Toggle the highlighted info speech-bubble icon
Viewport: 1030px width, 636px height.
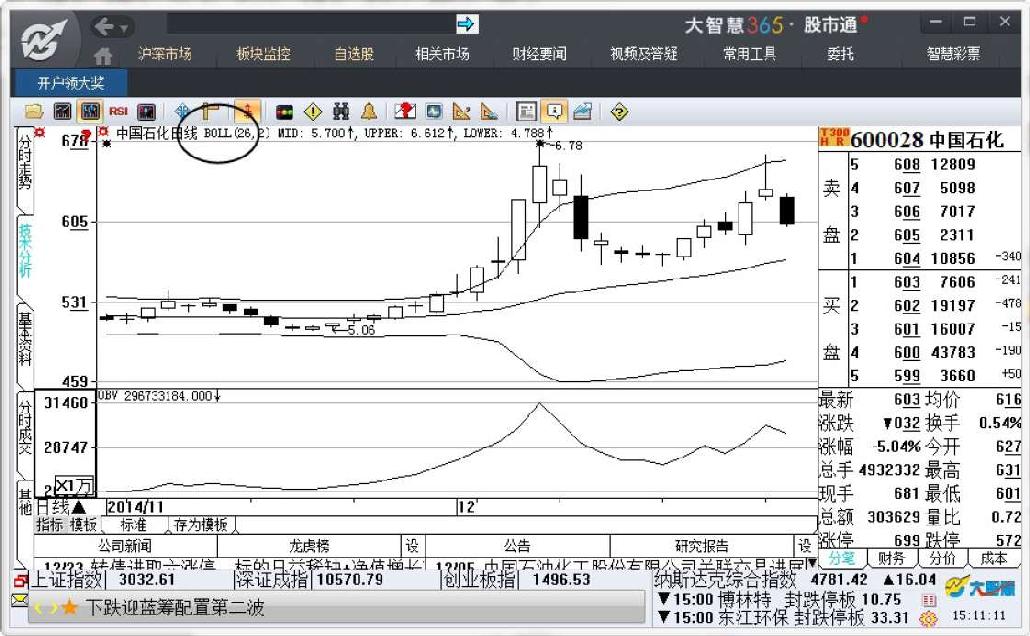[554, 112]
